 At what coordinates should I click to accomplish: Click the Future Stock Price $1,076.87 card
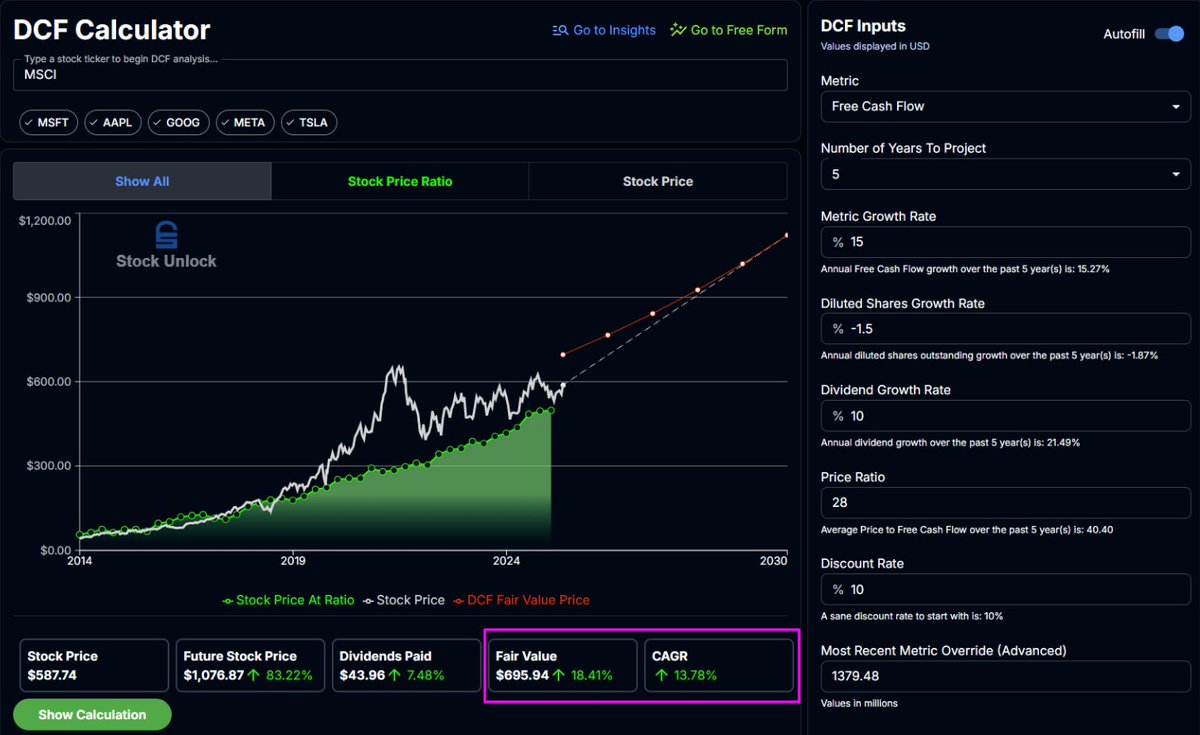(x=250, y=666)
